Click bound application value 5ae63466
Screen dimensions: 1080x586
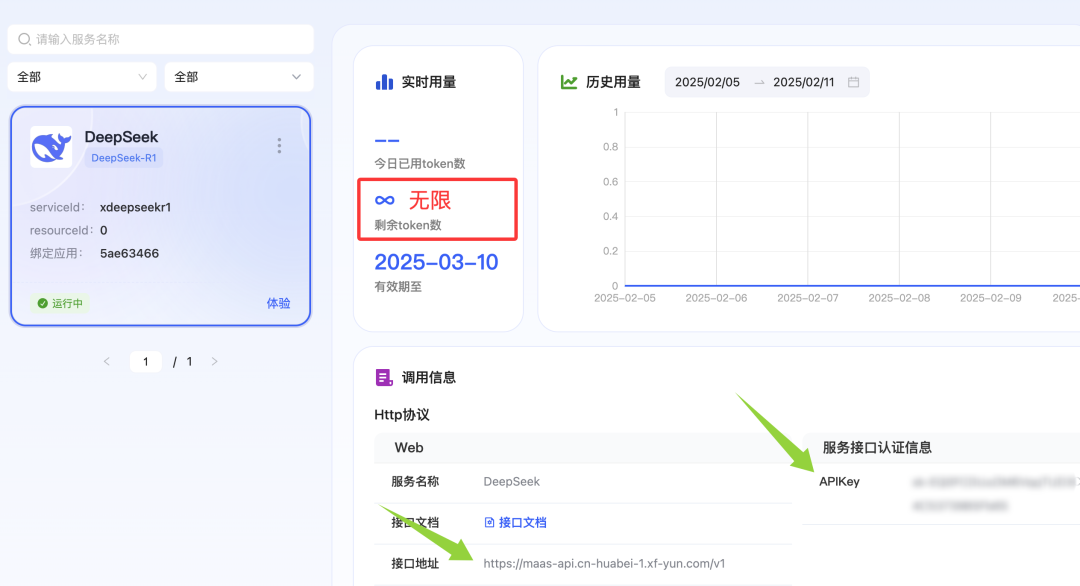(x=129, y=253)
